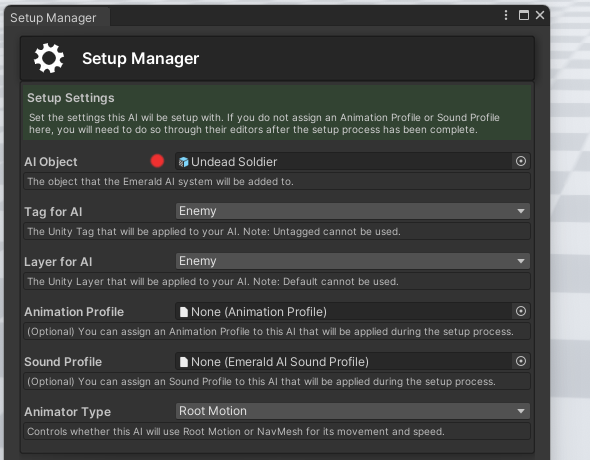The height and width of the screenshot is (460, 590).
Task: Open the window's three-dot options menu
Action: click(x=506, y=15)
